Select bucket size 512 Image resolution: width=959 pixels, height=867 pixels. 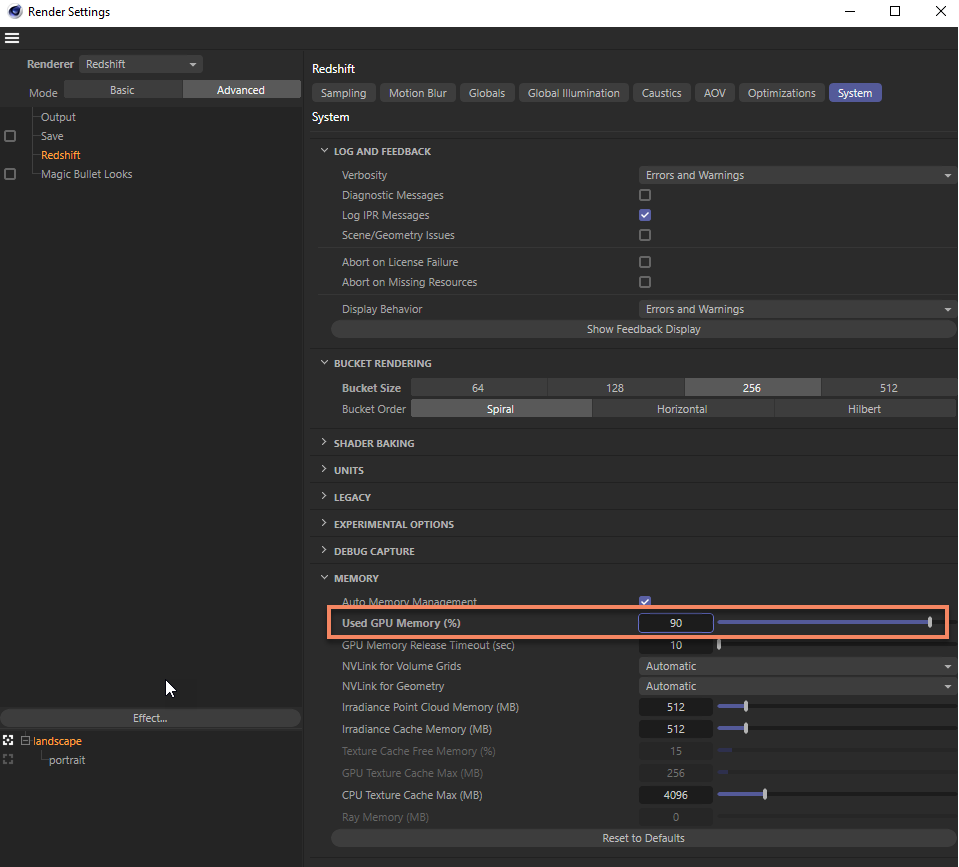coord(888,388)
